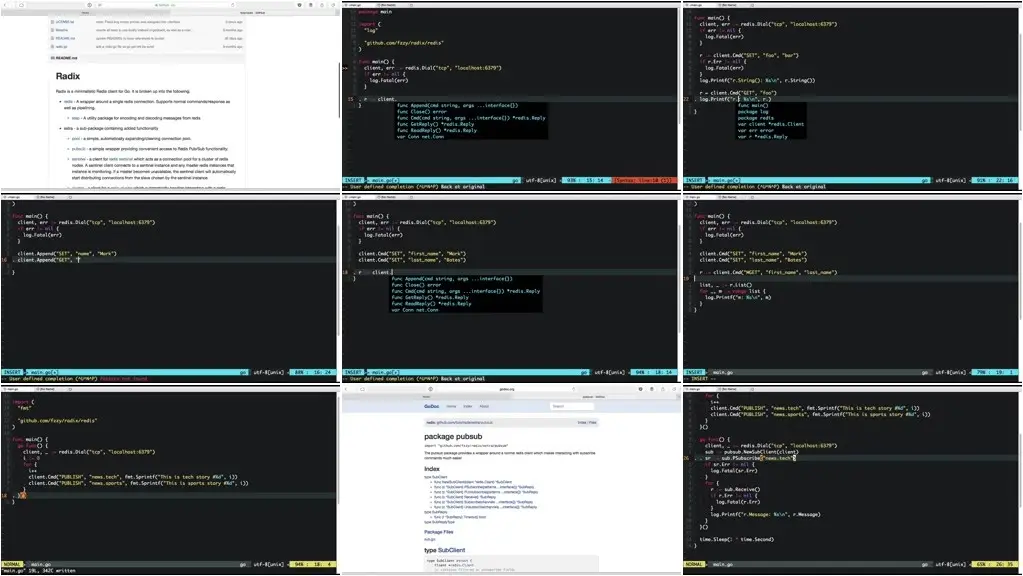Open func NewSubClient in the GoDoc index
This screenshot has height=576, width=1023.
pos(473,482)
